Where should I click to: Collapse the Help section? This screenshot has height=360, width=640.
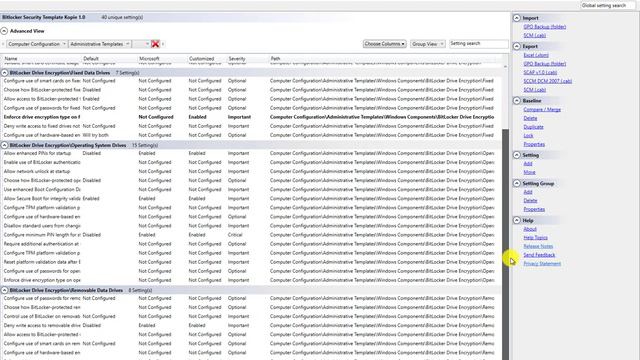[517, 220]
